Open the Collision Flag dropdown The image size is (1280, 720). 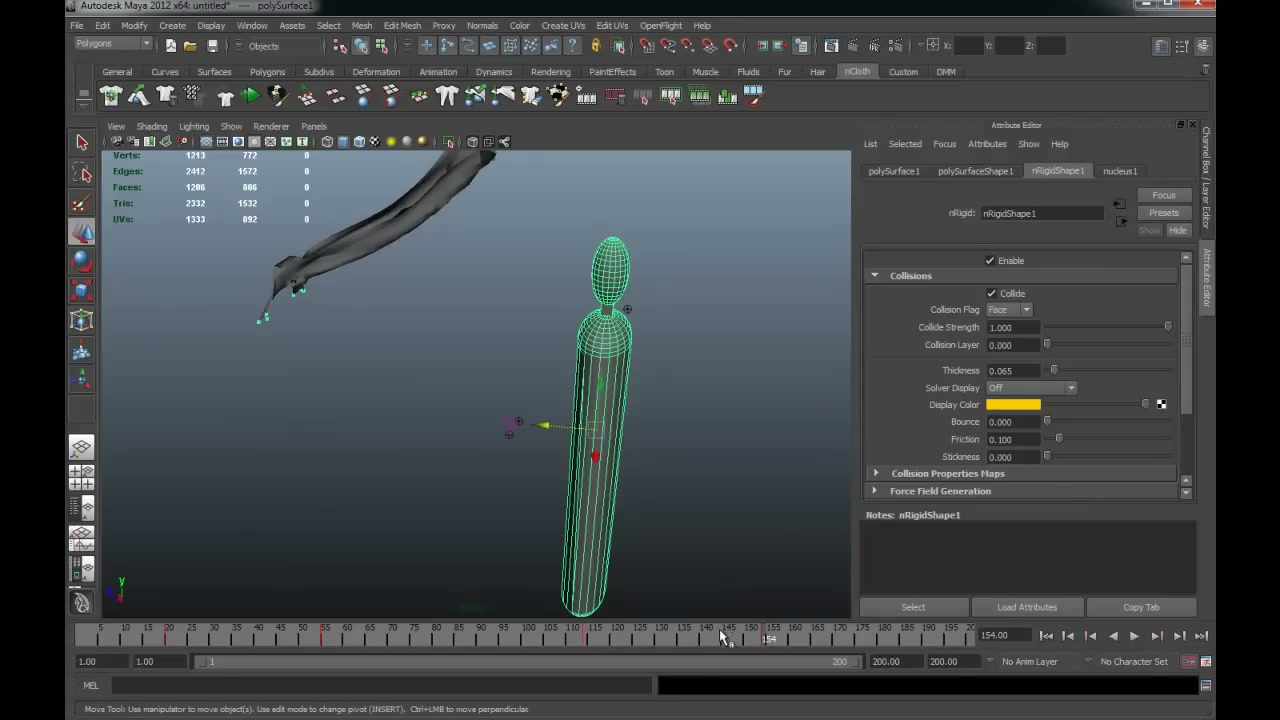tap(1009, 310)
